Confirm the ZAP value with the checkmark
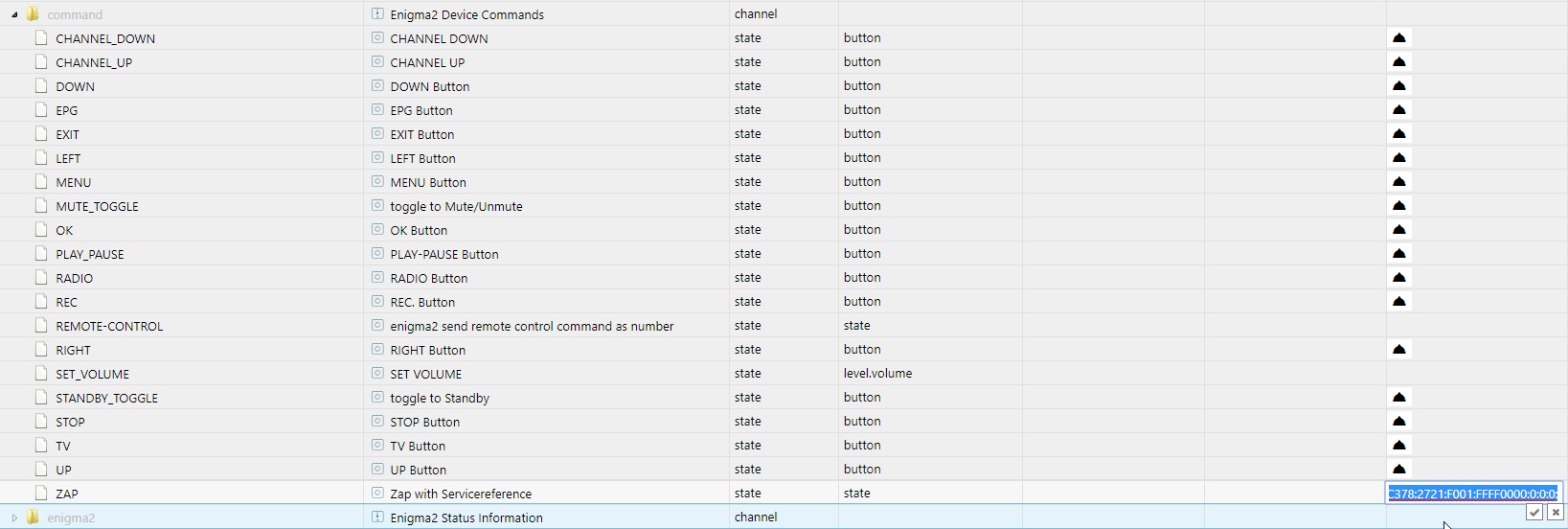 pos(1534,513)
